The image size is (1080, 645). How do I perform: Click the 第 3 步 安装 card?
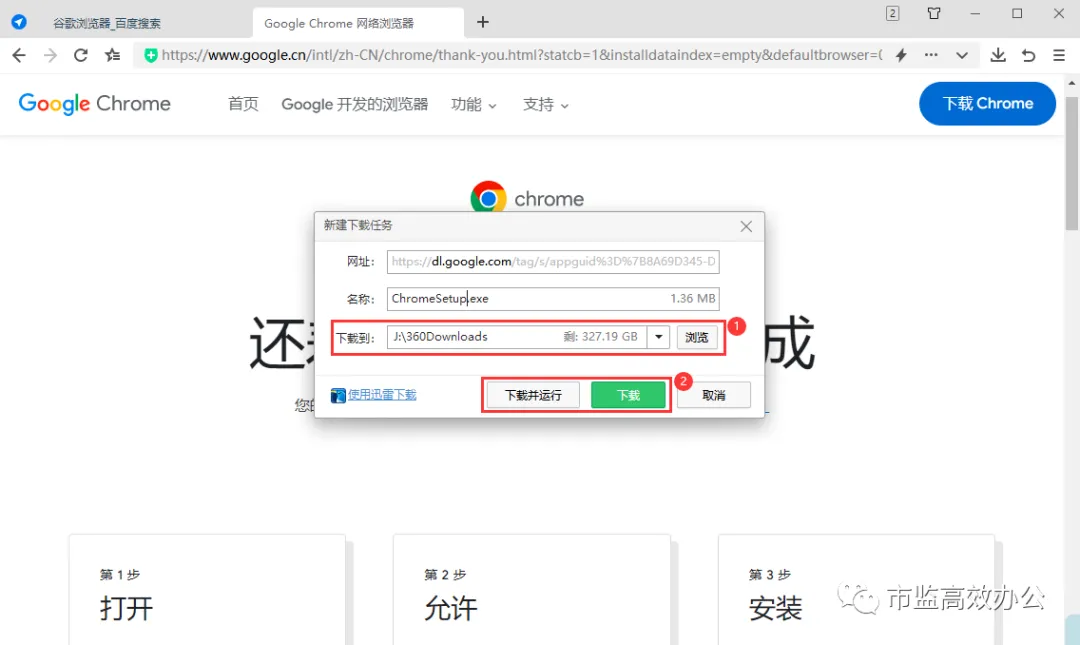point(856,590)
